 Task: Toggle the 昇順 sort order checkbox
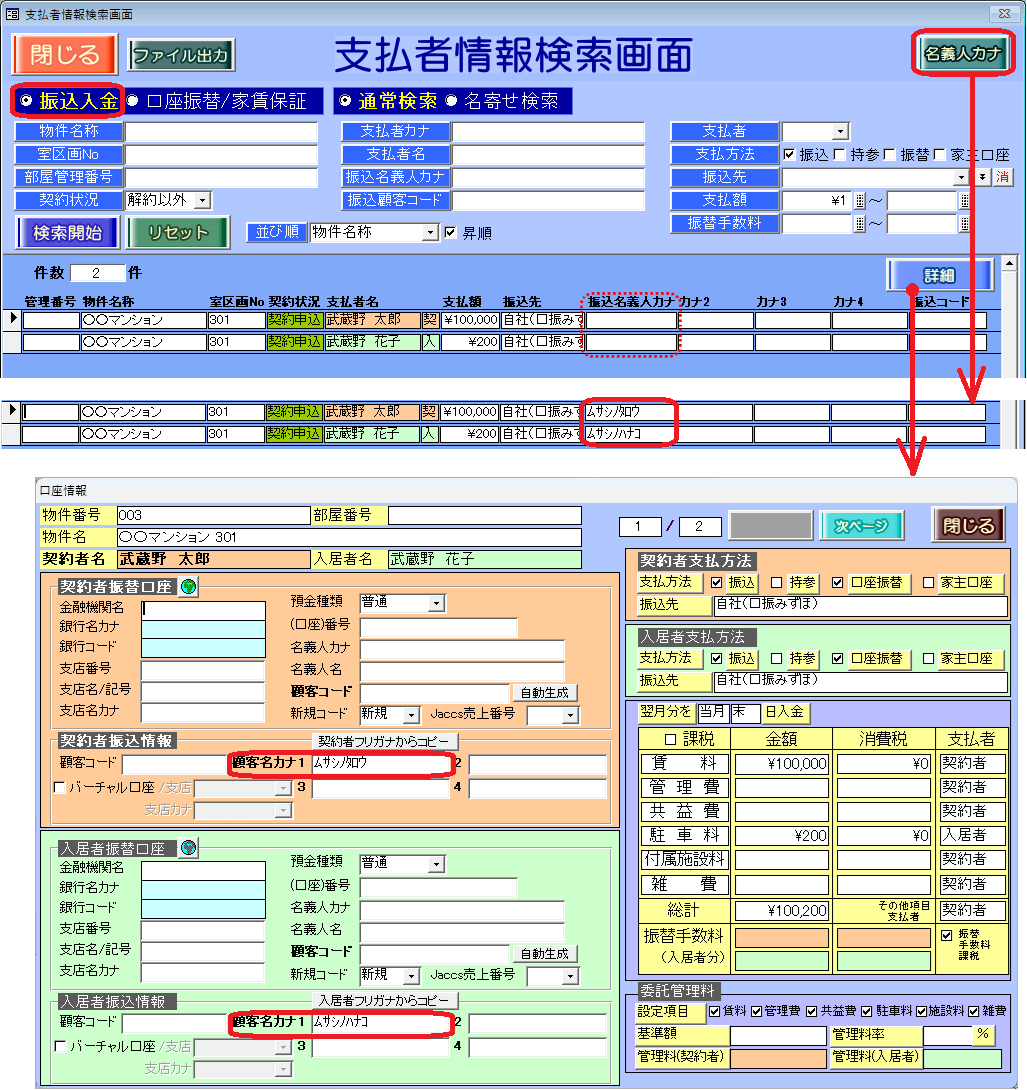450,233
